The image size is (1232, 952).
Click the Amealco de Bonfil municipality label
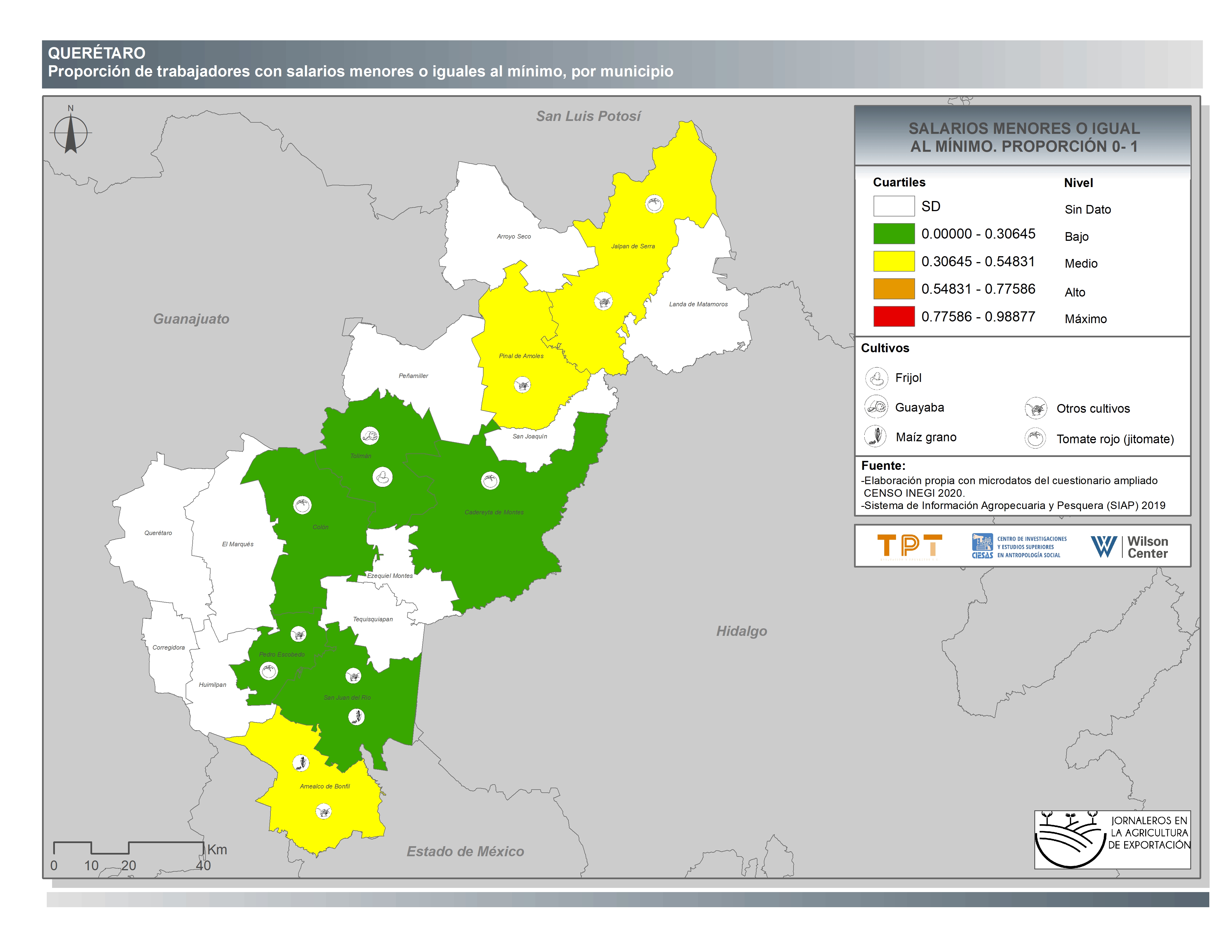(x=325, y=786)
